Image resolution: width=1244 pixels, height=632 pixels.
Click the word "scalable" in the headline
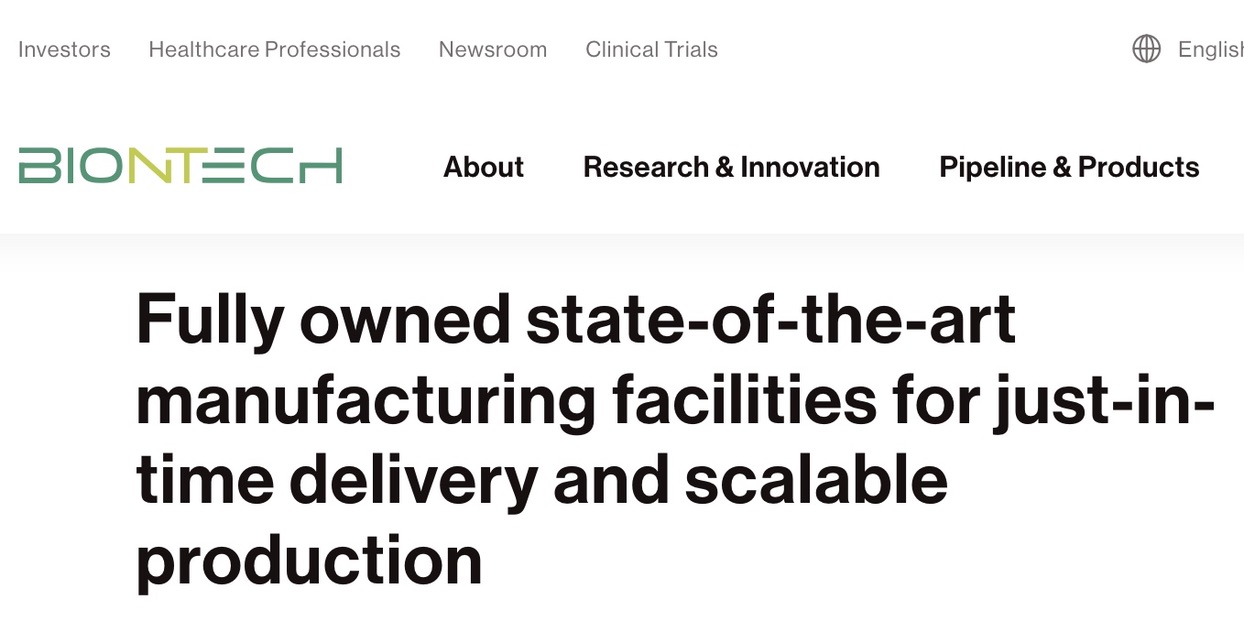[x=815, y=481]
